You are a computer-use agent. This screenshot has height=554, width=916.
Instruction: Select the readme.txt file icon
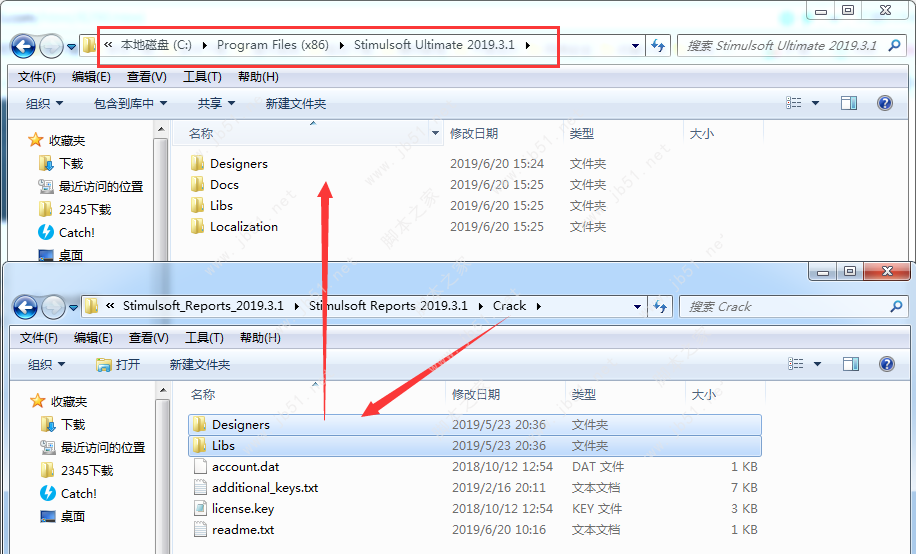pos(200,529)
